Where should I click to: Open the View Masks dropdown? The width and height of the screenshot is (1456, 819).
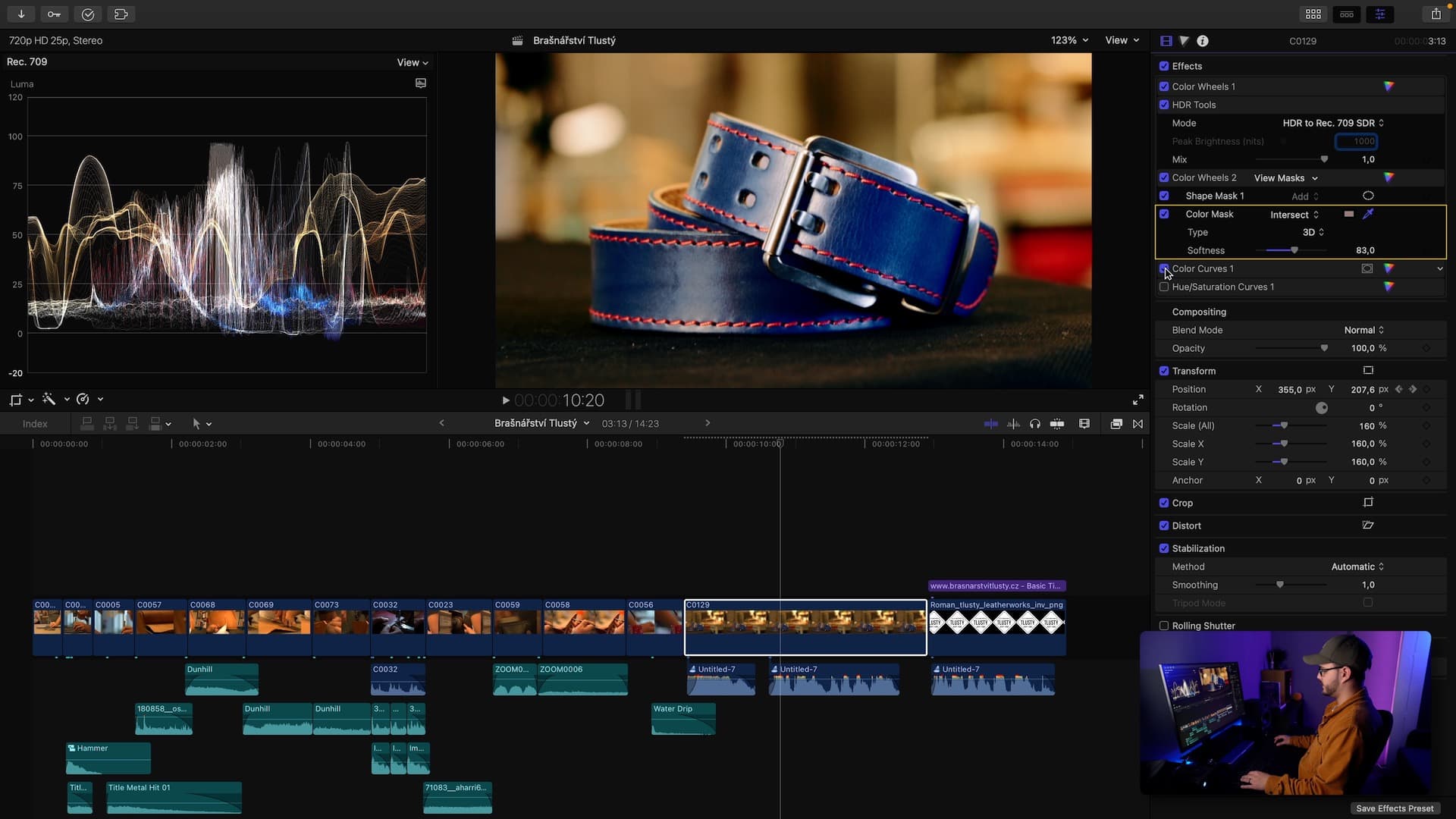(x=1285, y=178)
